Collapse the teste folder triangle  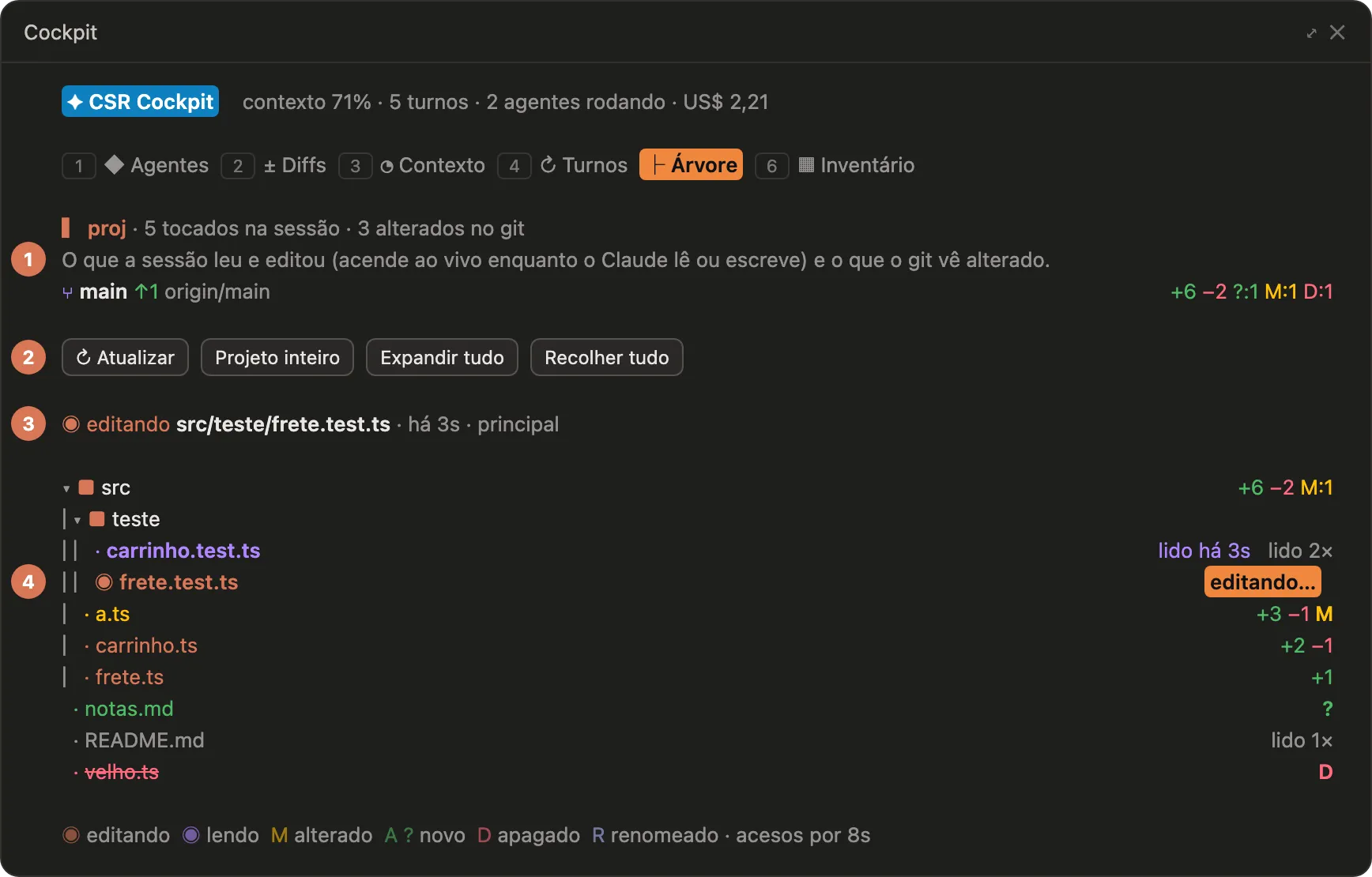point(77,521)
